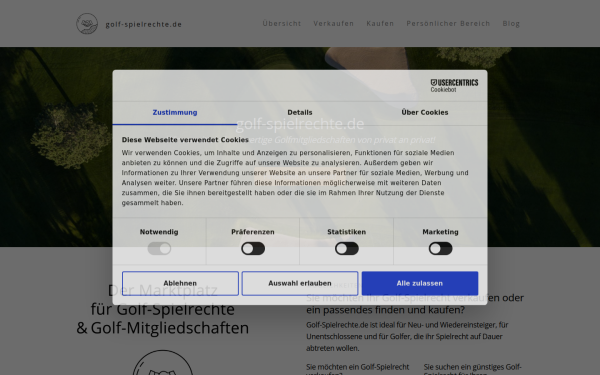The width and height of the screenshot is (600, 375).
Task: Open the Über Cookies tab
Action: coord(425,112)
